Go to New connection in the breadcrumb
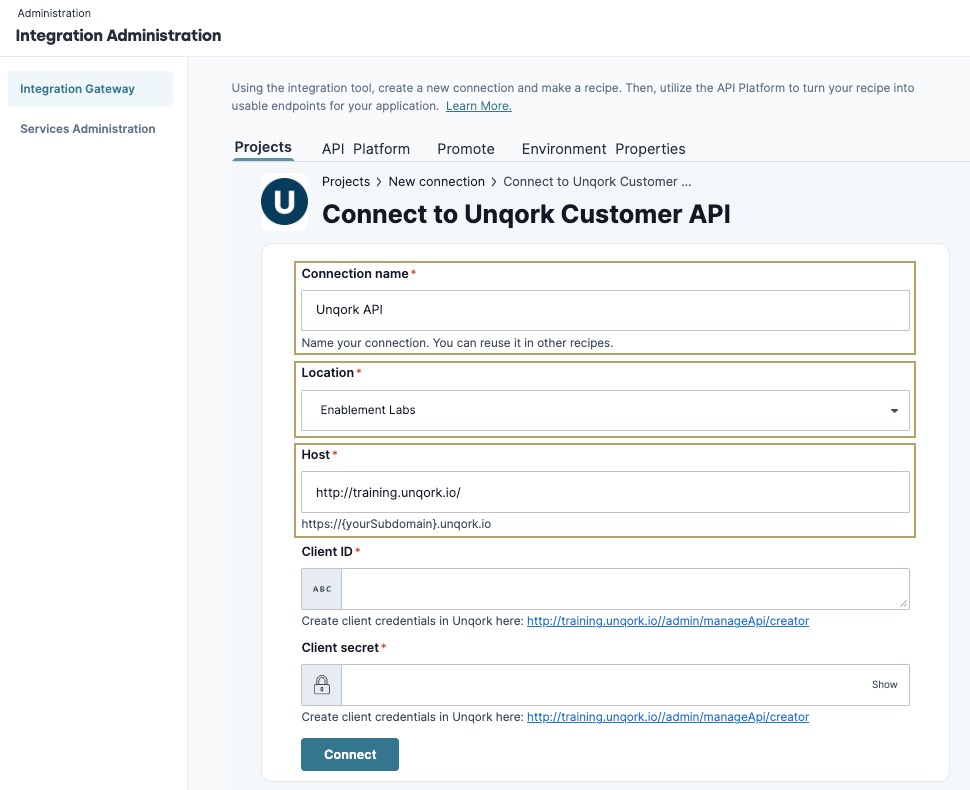Screen dimensions: 970x790 tap(437, 182)
